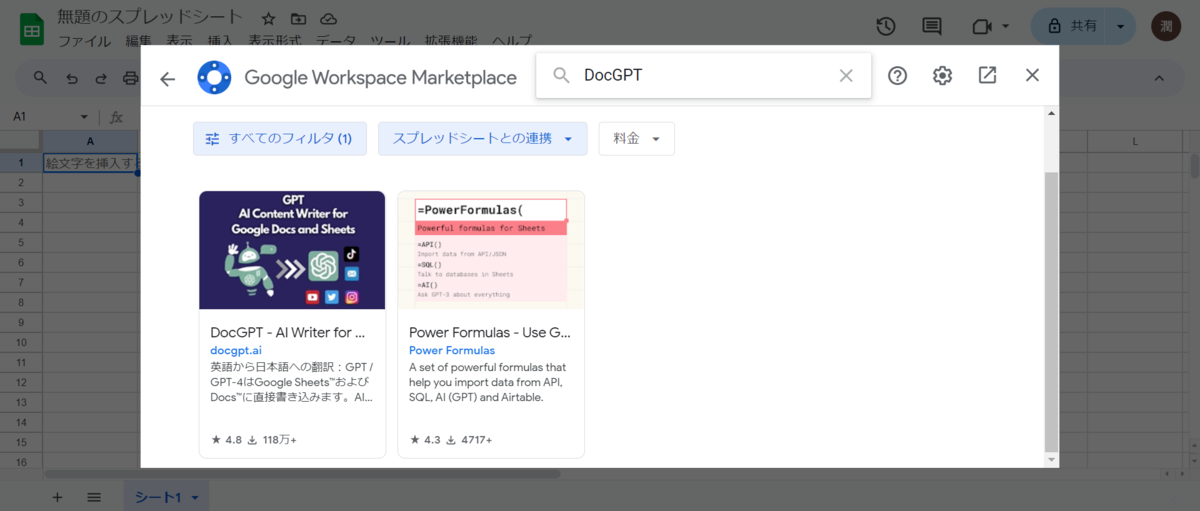The width and height of the screenshot is (1200, 511).
Task: Click the Google Workspace Marketplace logo
Action: click(214, 77)
